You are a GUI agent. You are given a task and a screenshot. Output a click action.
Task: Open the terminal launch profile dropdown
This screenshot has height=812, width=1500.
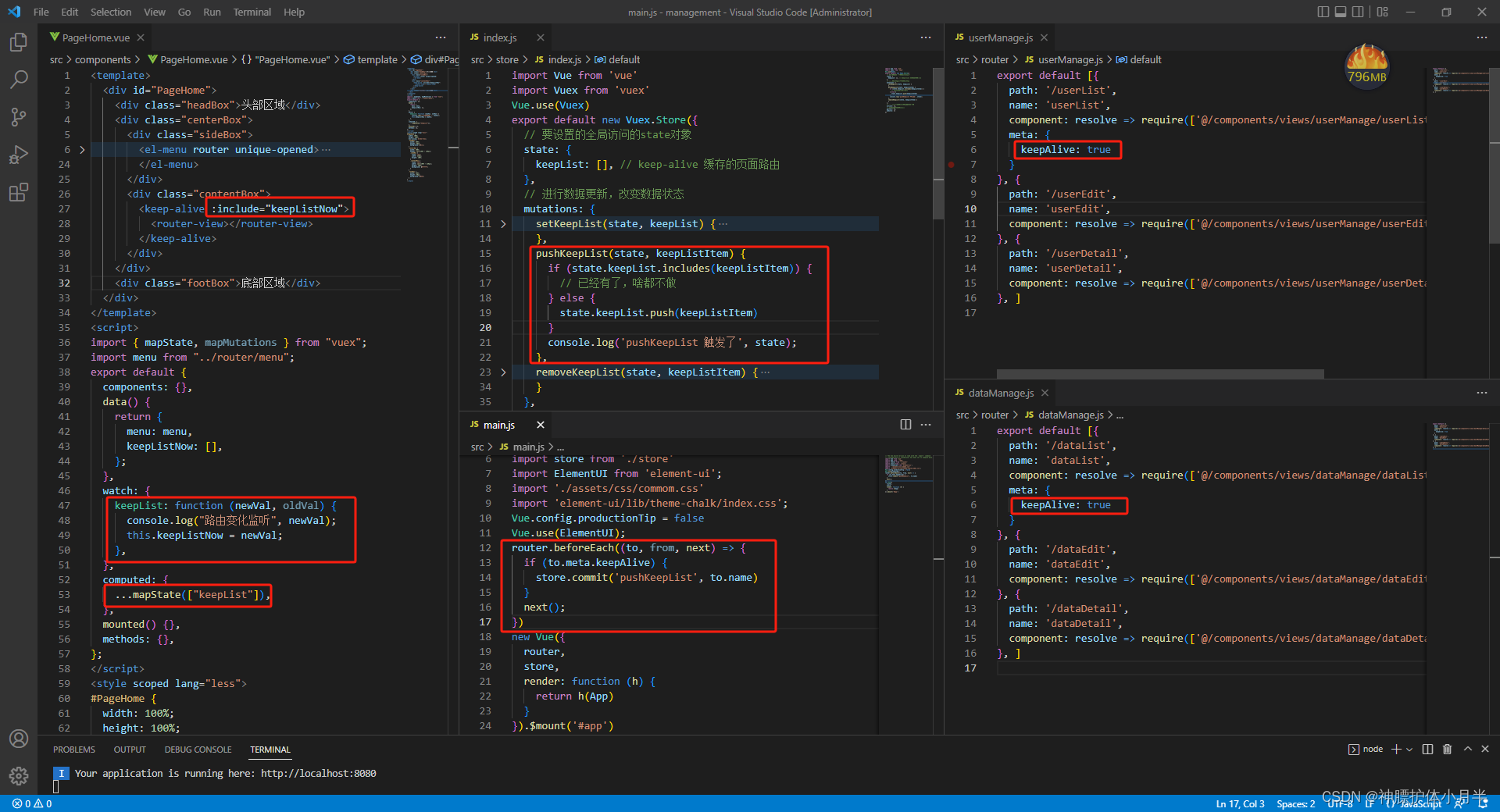1409,749
